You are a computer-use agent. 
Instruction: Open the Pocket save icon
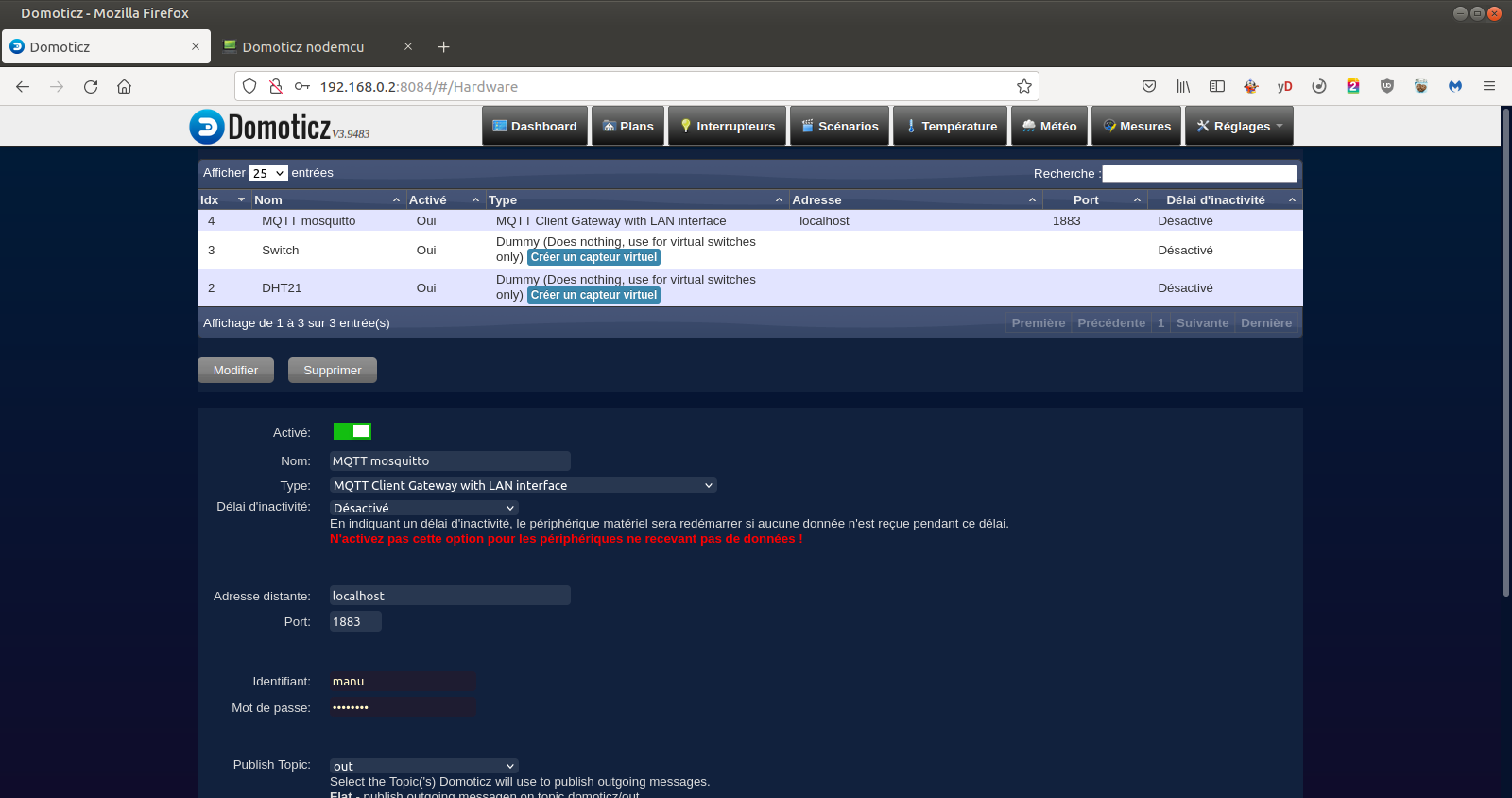1149,87
